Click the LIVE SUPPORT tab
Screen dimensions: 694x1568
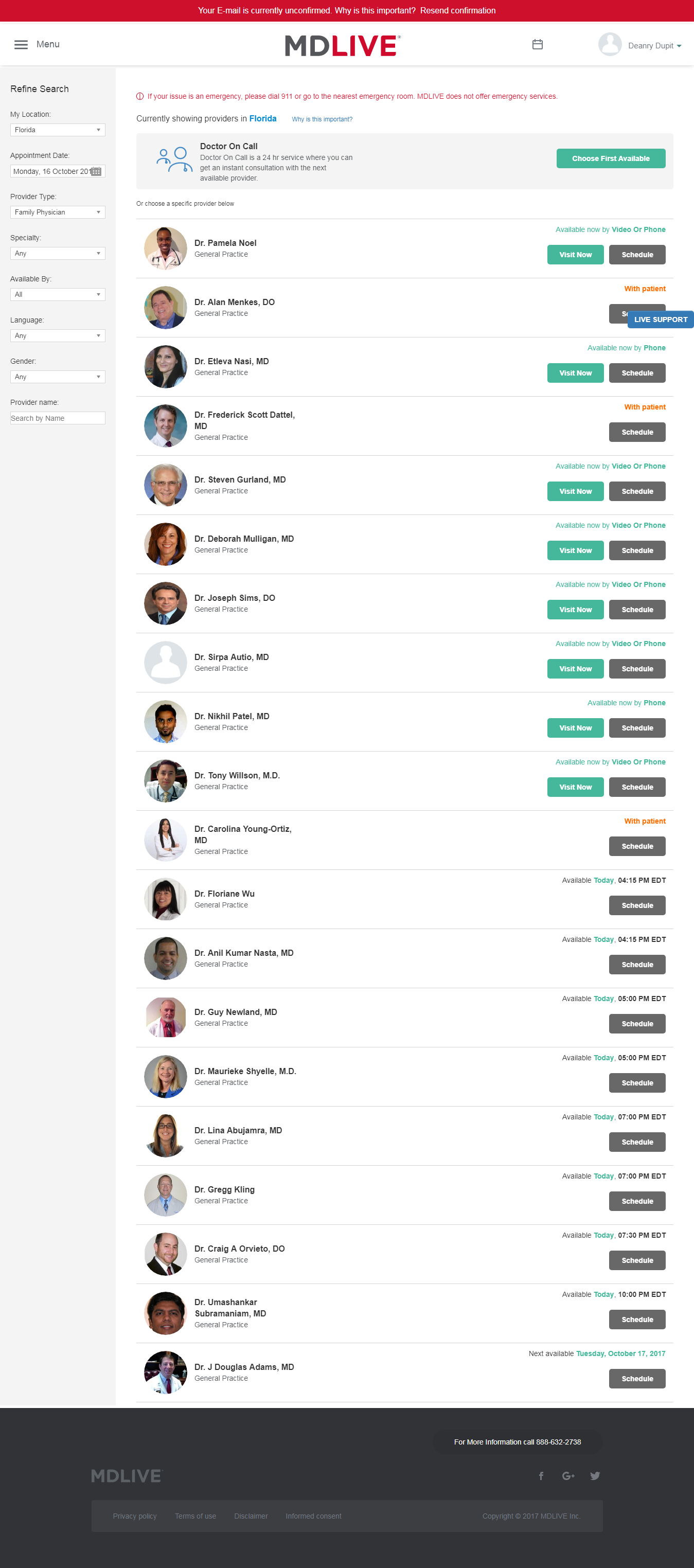(x=661, y=319)
